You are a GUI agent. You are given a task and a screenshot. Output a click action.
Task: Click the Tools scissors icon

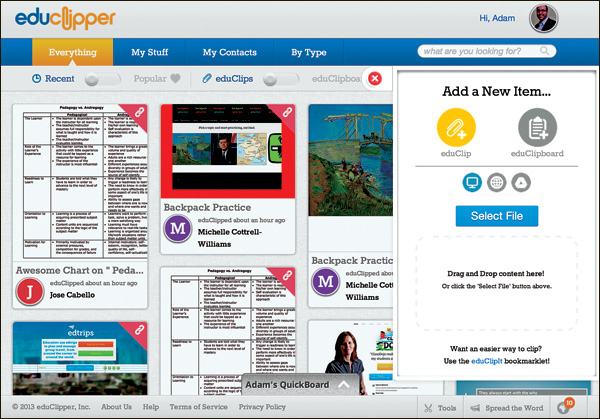(428, 408)
